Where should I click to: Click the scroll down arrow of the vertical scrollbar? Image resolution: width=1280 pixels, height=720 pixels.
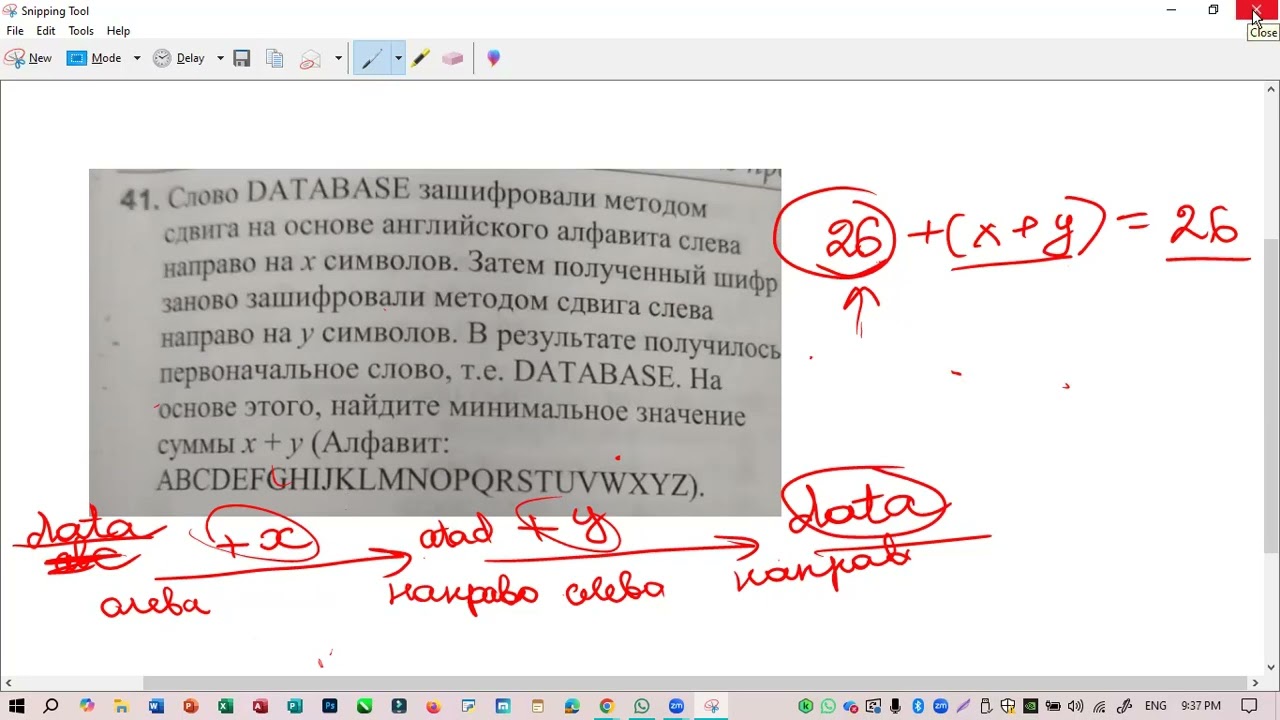1271,667
